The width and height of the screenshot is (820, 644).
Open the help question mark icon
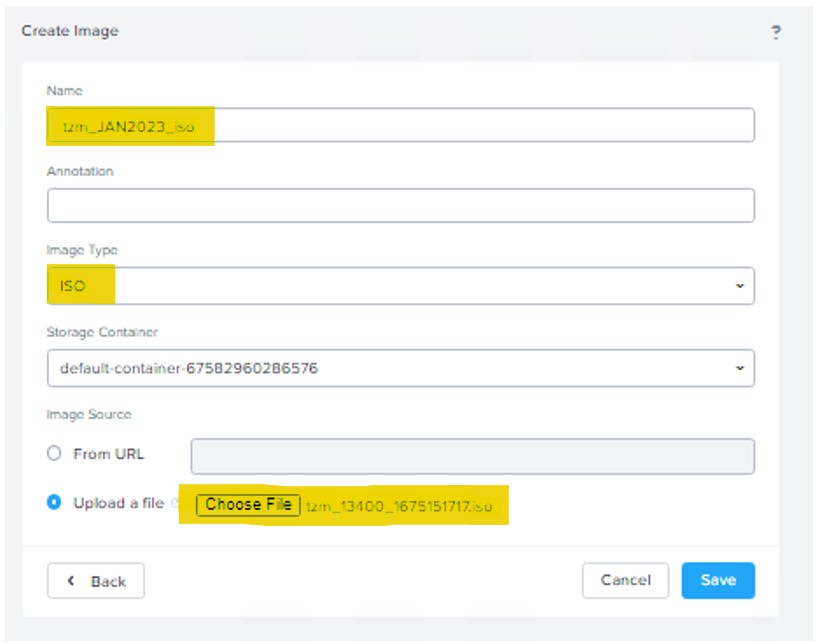coord(775,32)
